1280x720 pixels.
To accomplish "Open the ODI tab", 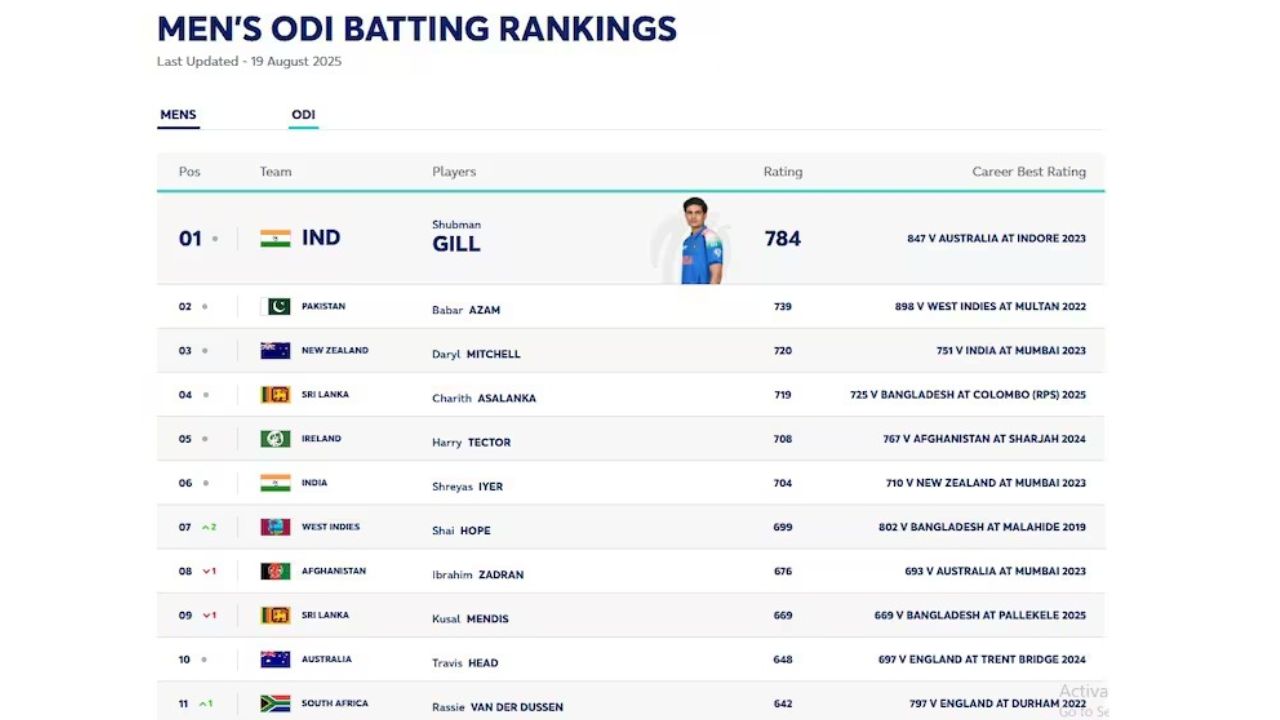I will point(303,114).
